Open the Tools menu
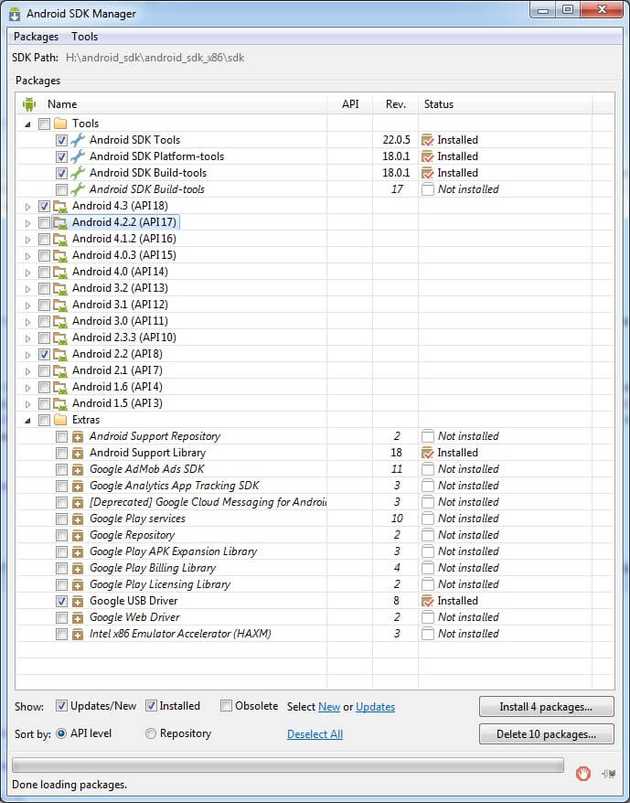The height and width of the screenshot is (803, 630). pyautogui.click(x=85, y=37)
